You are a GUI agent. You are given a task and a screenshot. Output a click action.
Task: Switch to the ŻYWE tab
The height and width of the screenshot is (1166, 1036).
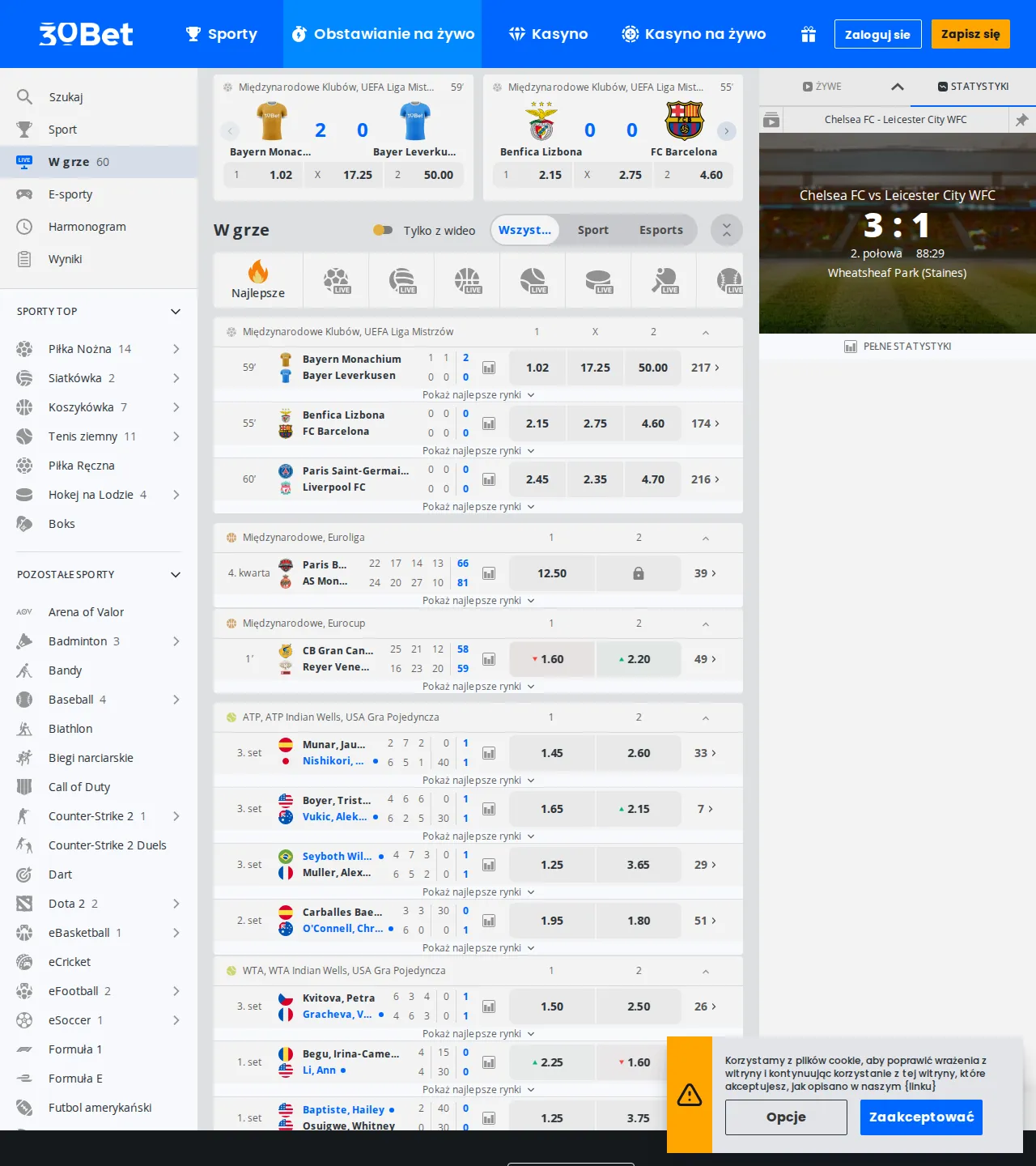[x=822, y=87]
